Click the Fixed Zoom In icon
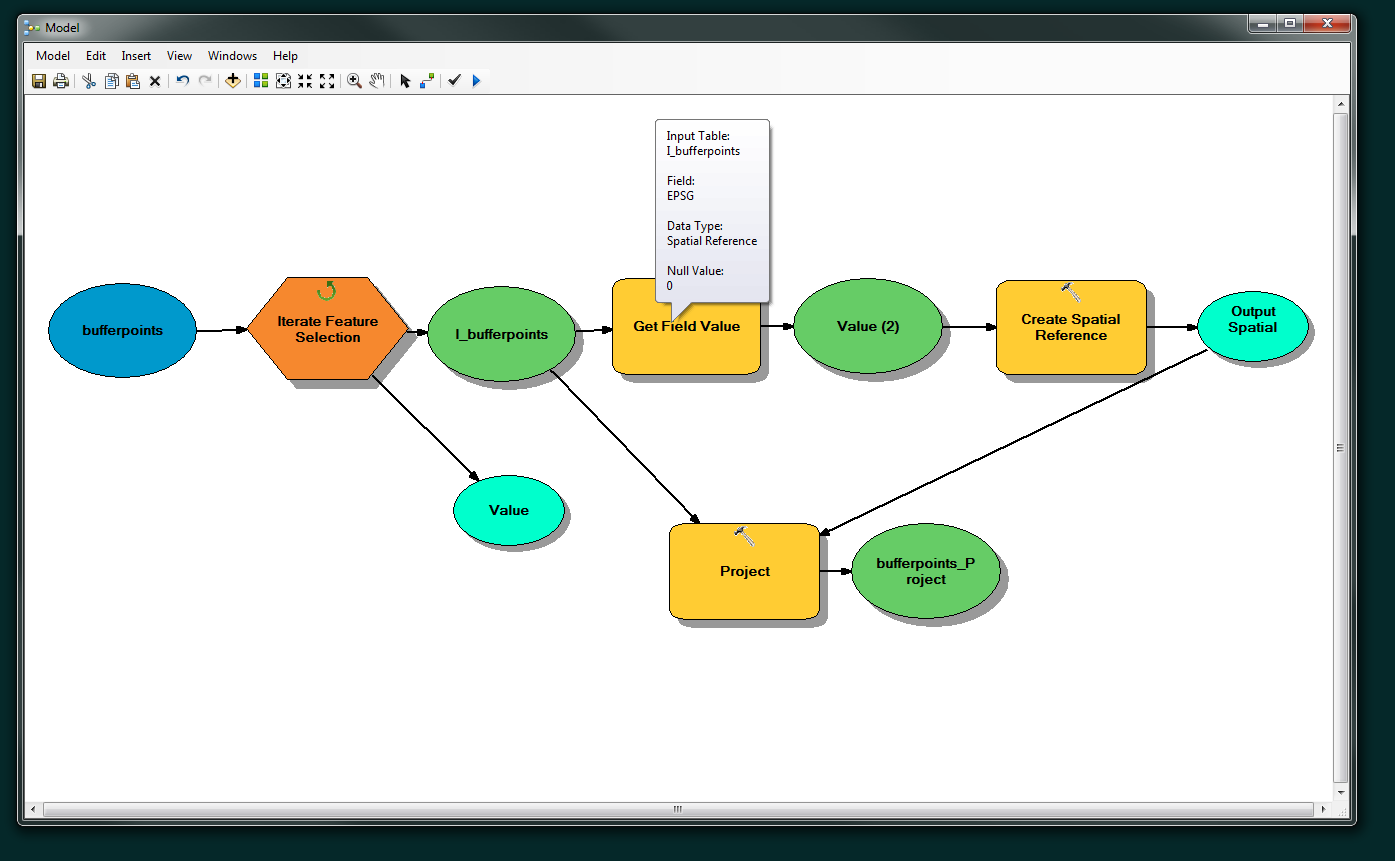The image size is (1395, 861). 305,81
